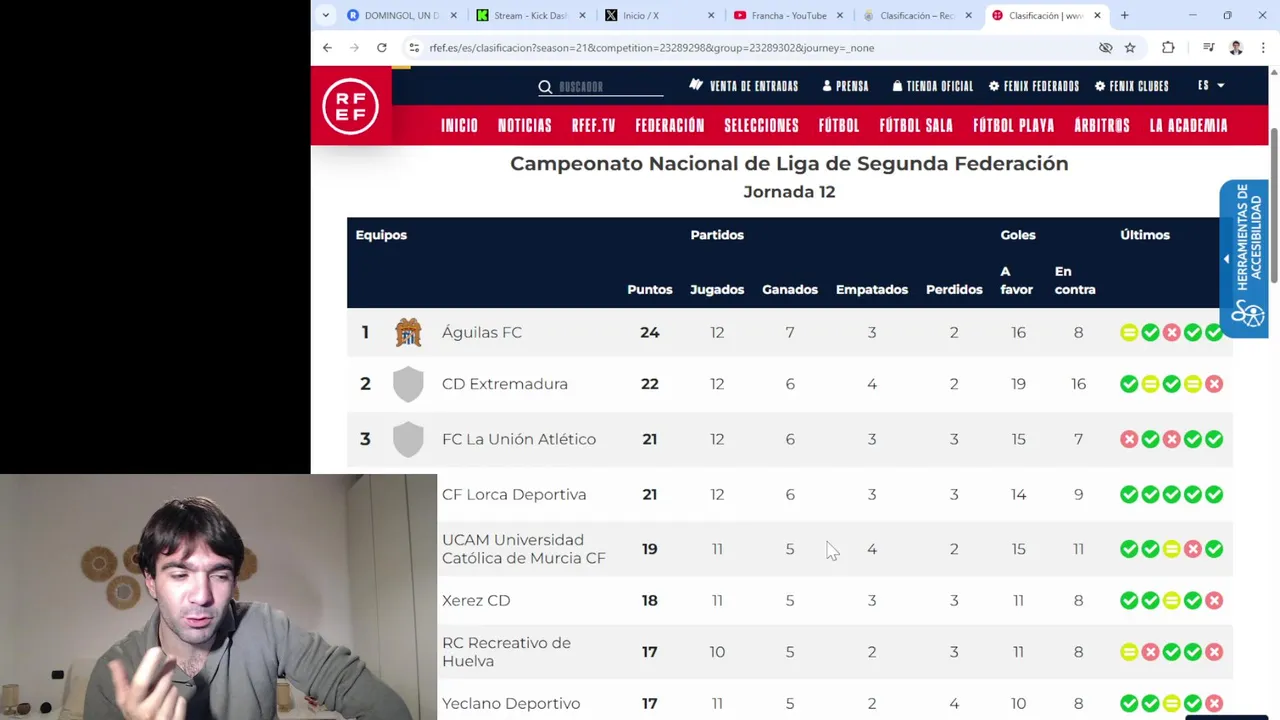The width and height of the screenshot is (1280, 720).
Task: Switch to DOMINGOL browser tab
Action: tap(401, 15)
